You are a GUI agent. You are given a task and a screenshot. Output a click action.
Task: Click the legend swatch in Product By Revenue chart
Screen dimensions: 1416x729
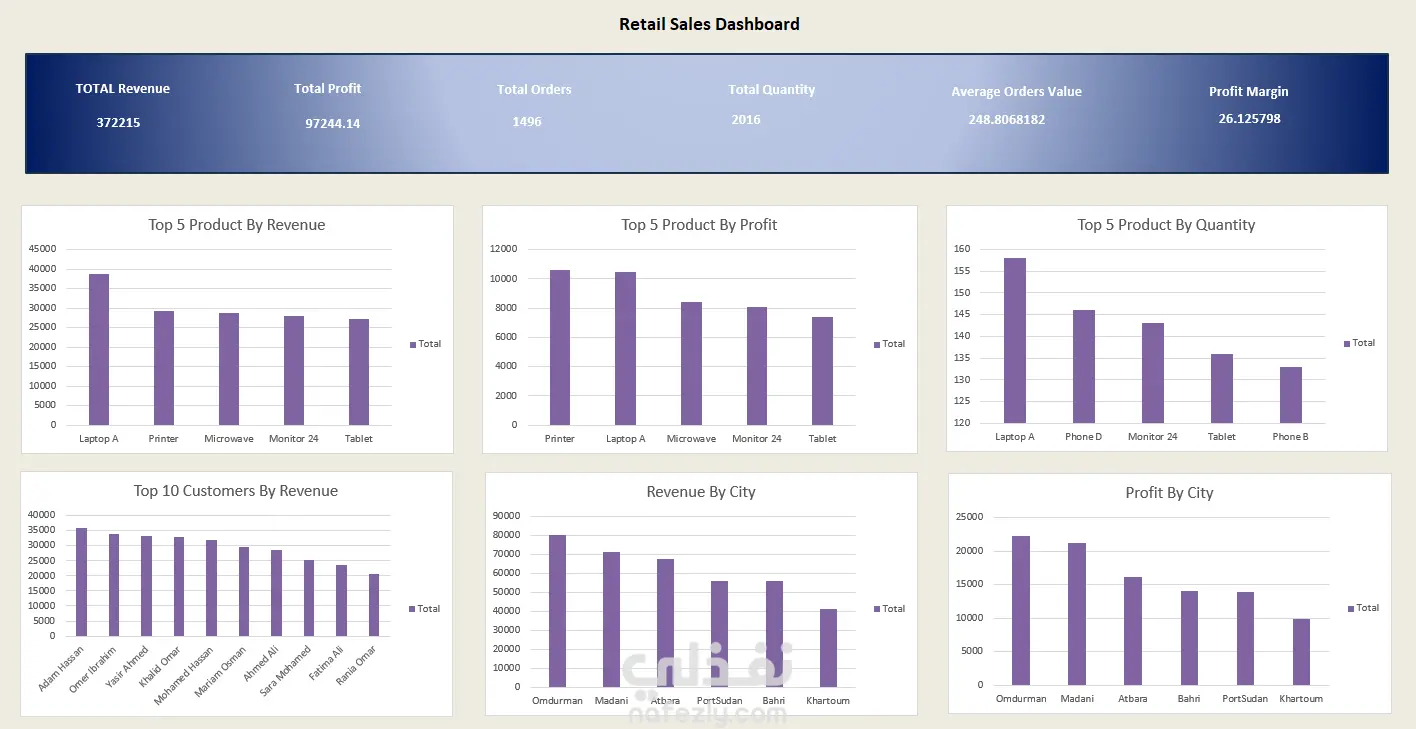coord(413,344)
